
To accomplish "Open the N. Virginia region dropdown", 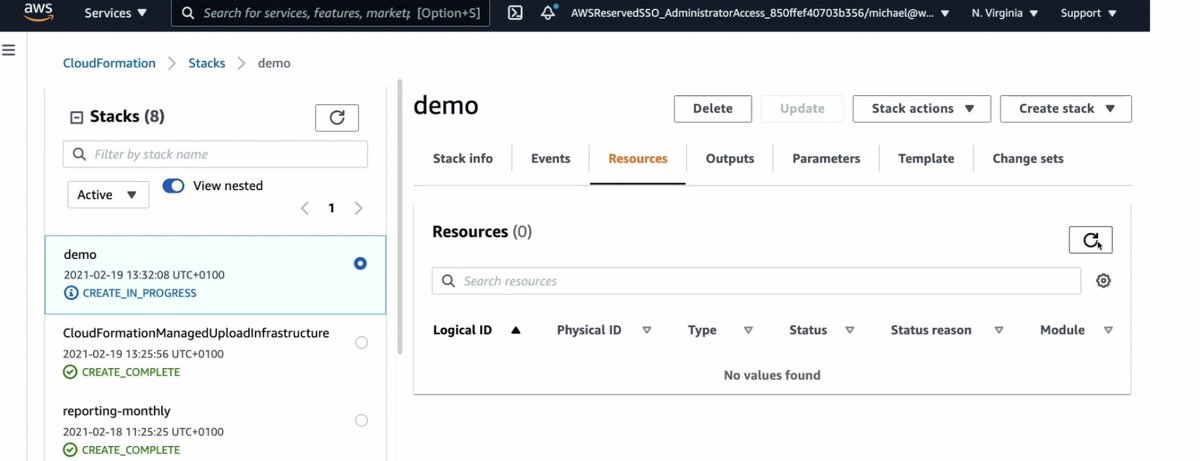I will [x=1004, y=13].
